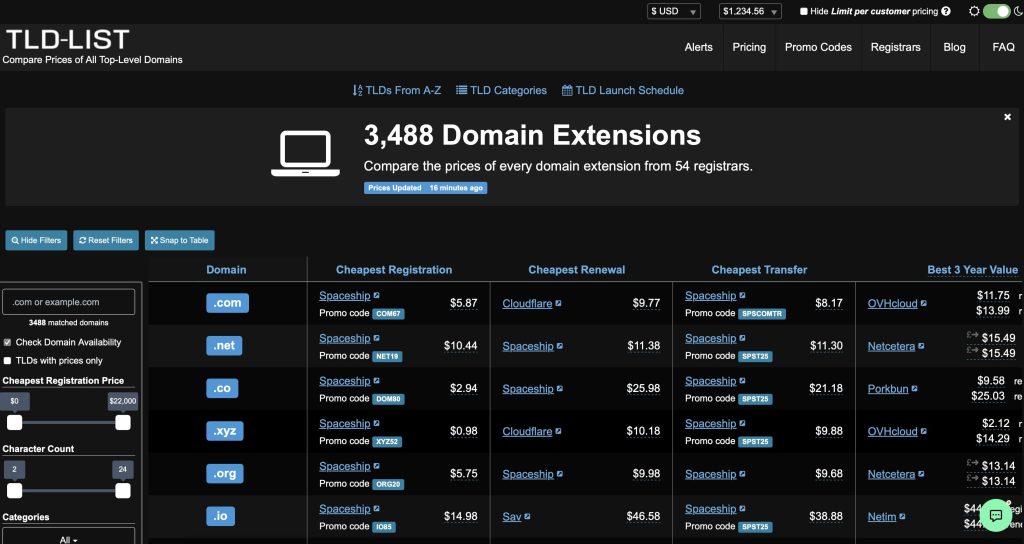Open the $1,234.56 number format dropdown

point(750,12)
